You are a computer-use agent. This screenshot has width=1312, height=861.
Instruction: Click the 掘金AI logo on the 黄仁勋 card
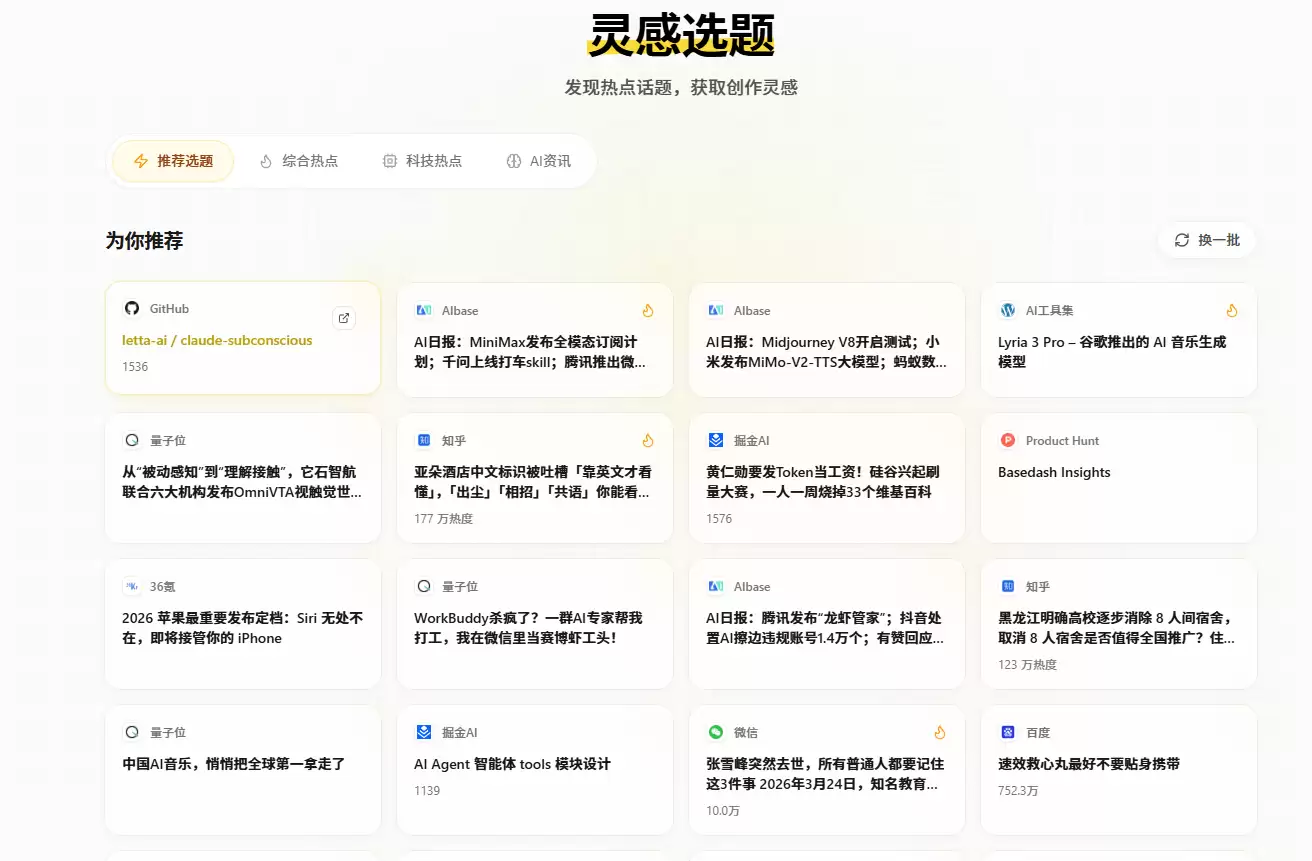tap(716, 440)
